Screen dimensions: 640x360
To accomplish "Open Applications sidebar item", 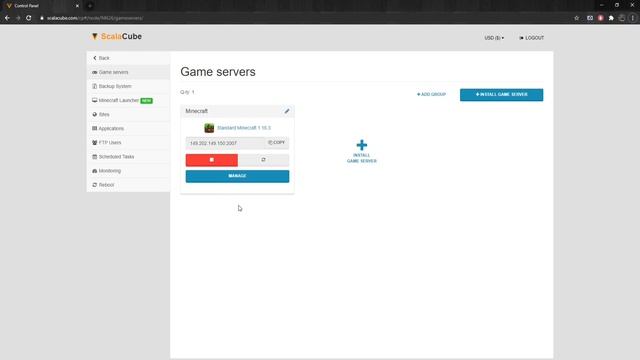I will pyautogui.click(x=128, y=129).
